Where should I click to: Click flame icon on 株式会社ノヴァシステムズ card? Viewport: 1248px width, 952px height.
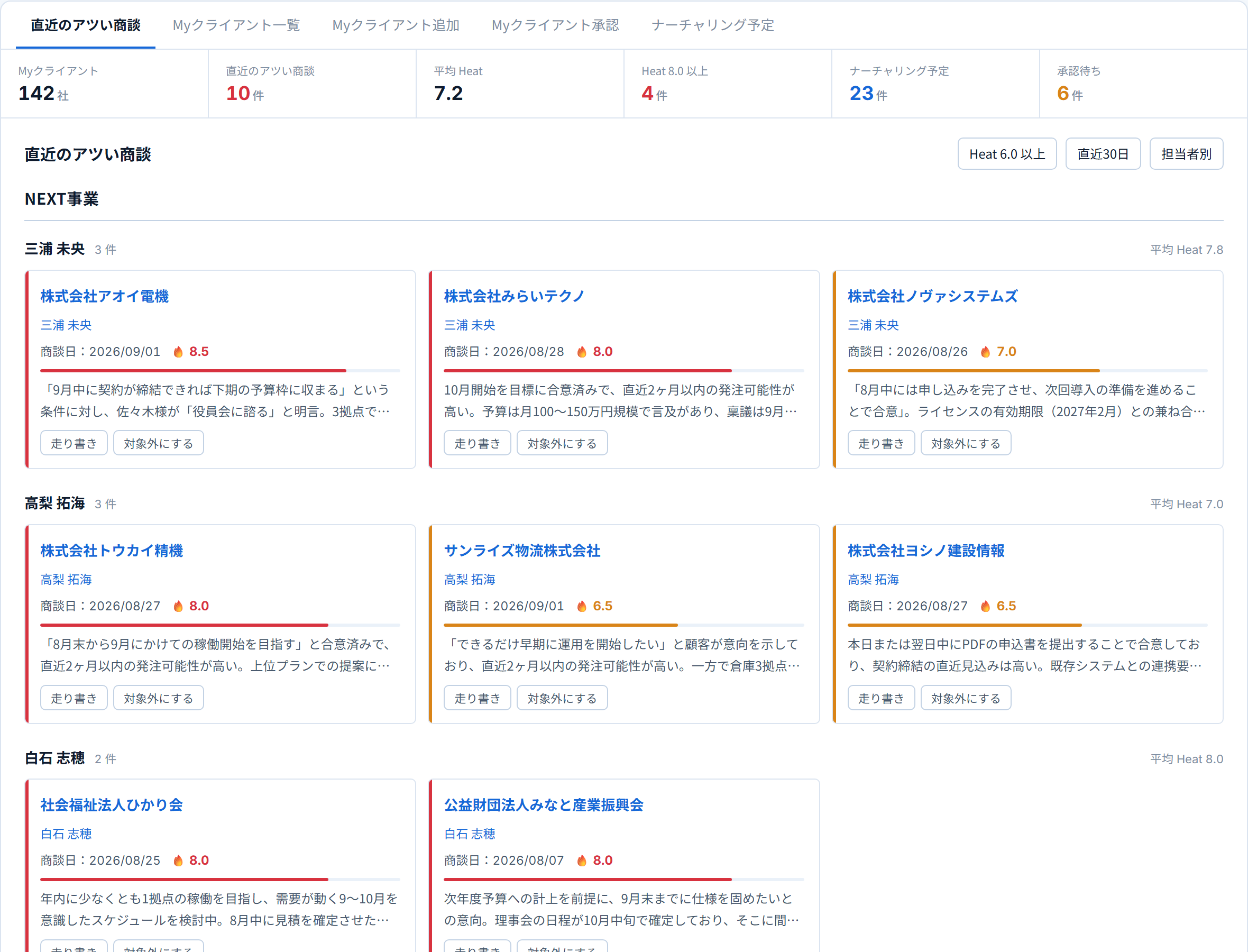click(986, 352)
